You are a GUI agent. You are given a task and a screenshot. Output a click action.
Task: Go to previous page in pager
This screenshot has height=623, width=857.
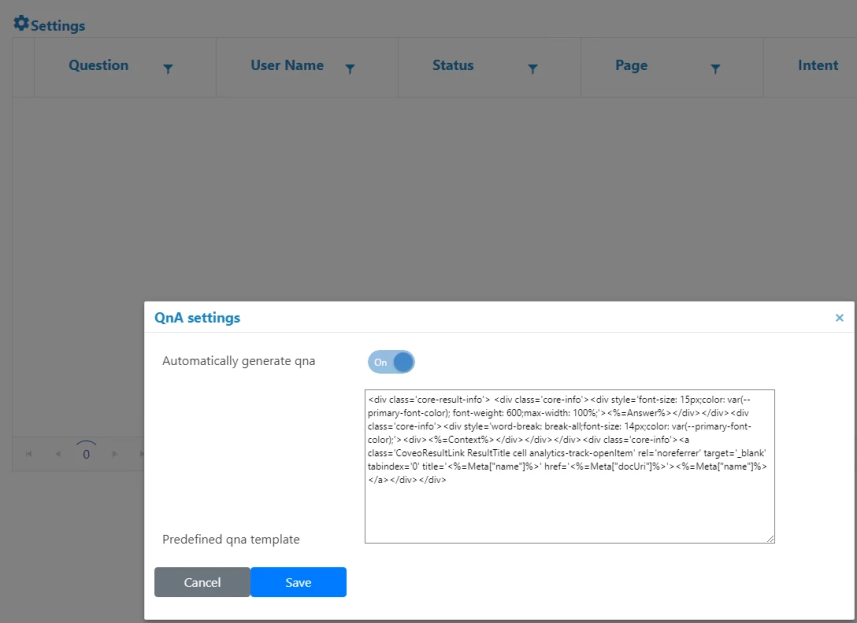[57, 454]
